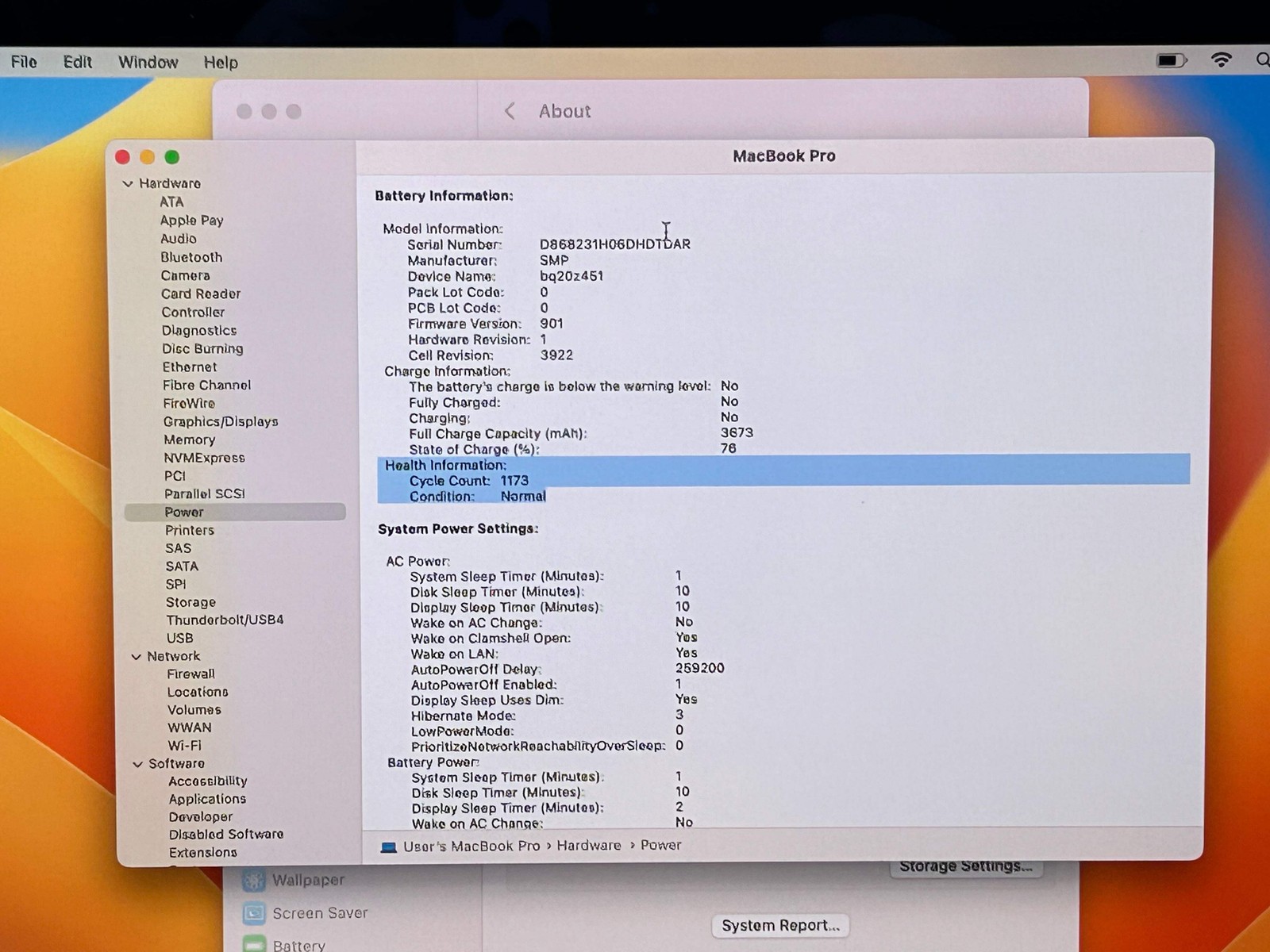Open the Wi-Fi menu bar icon

tap(1222, 59)
